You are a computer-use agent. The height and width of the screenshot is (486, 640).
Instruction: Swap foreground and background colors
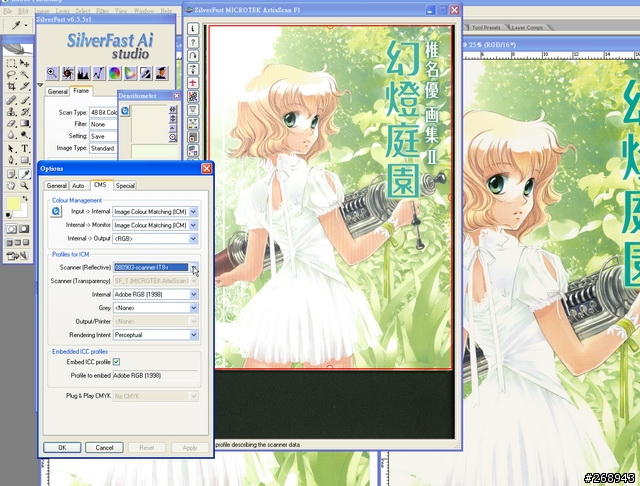pos(25,198)
